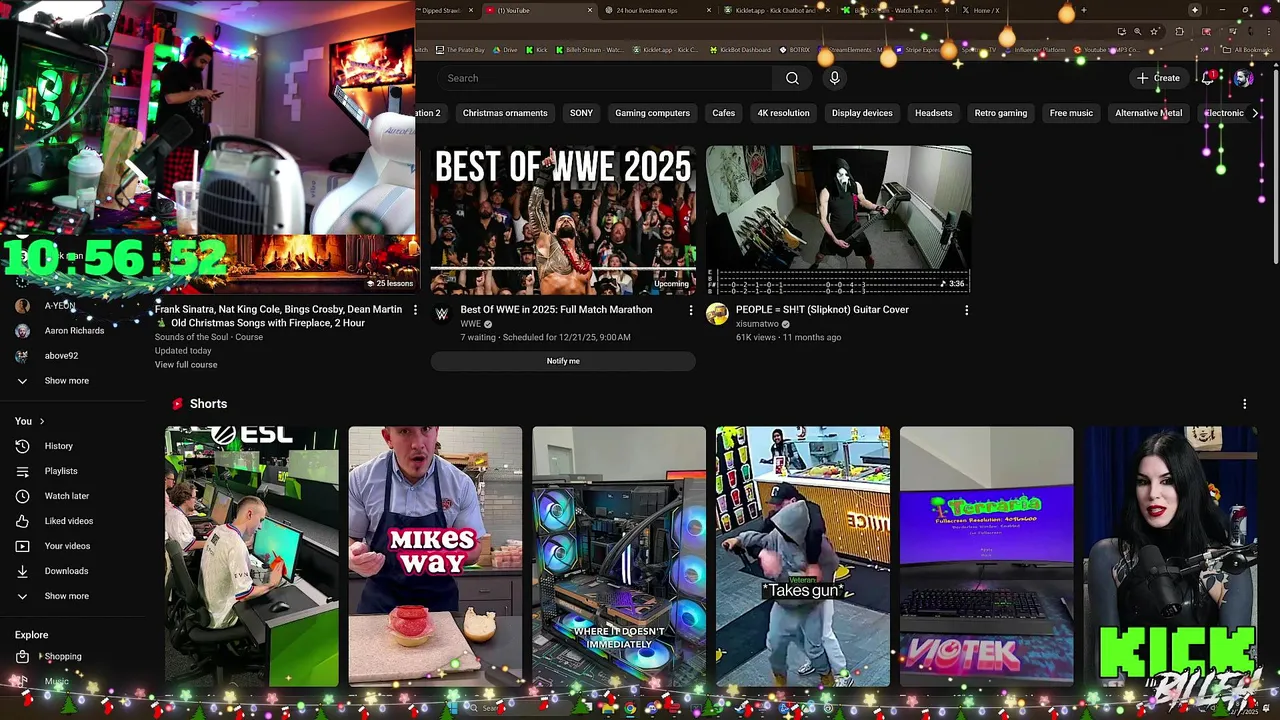Screen dimensions: 1280x720
Task: Select Display devices chip
Action: (862, 113)
